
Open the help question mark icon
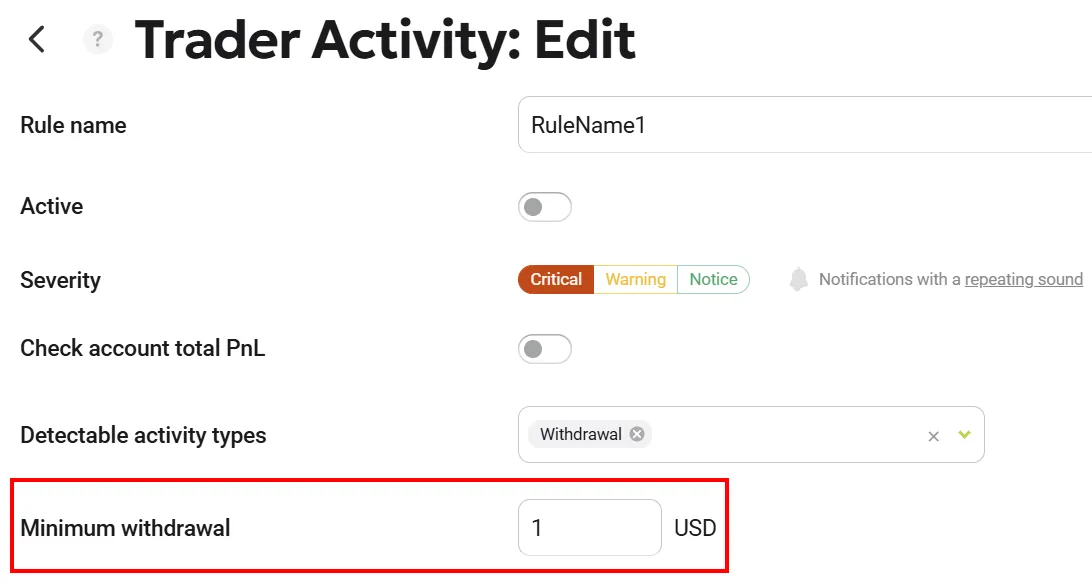coord(97,40)
